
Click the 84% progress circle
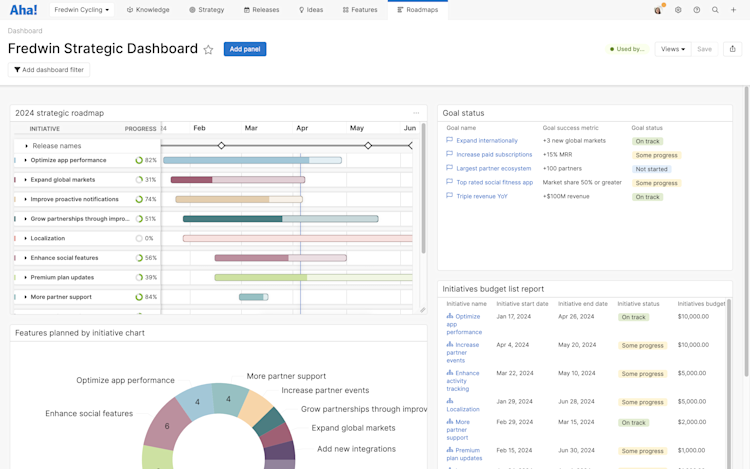coord(139,297)
